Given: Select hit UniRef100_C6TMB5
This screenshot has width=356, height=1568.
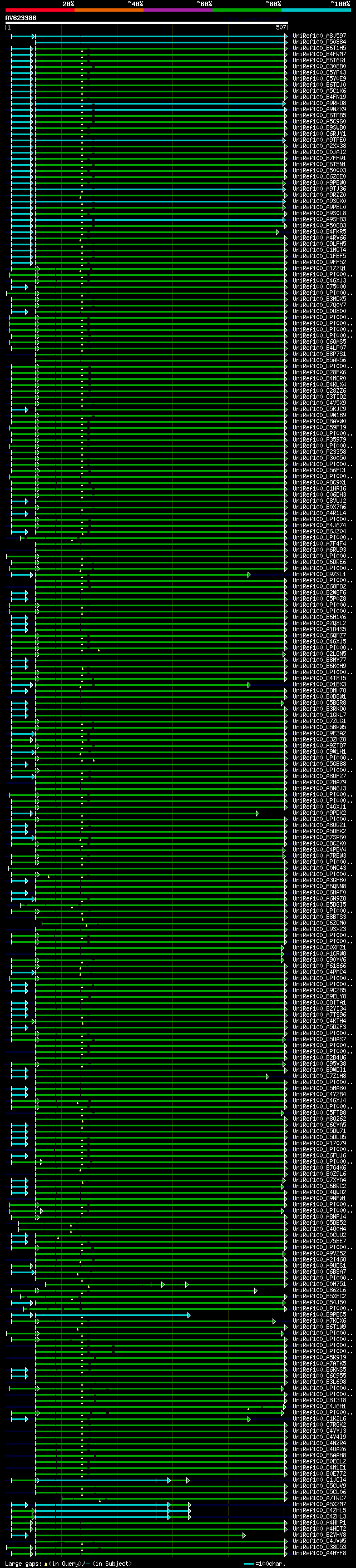Looking at the screenshot, I should tap(319, 116).
